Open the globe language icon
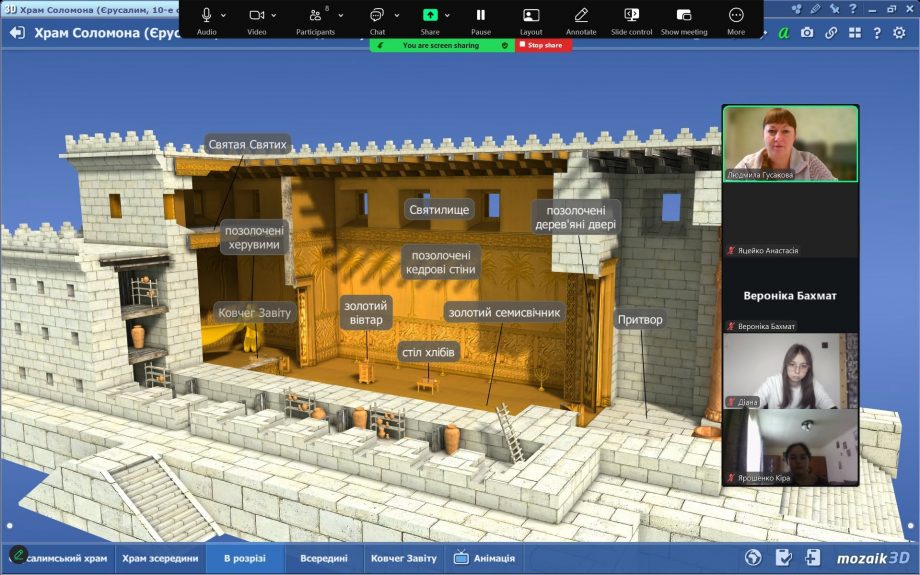Viewport: 920px width, 575px height. coord(753,557)
